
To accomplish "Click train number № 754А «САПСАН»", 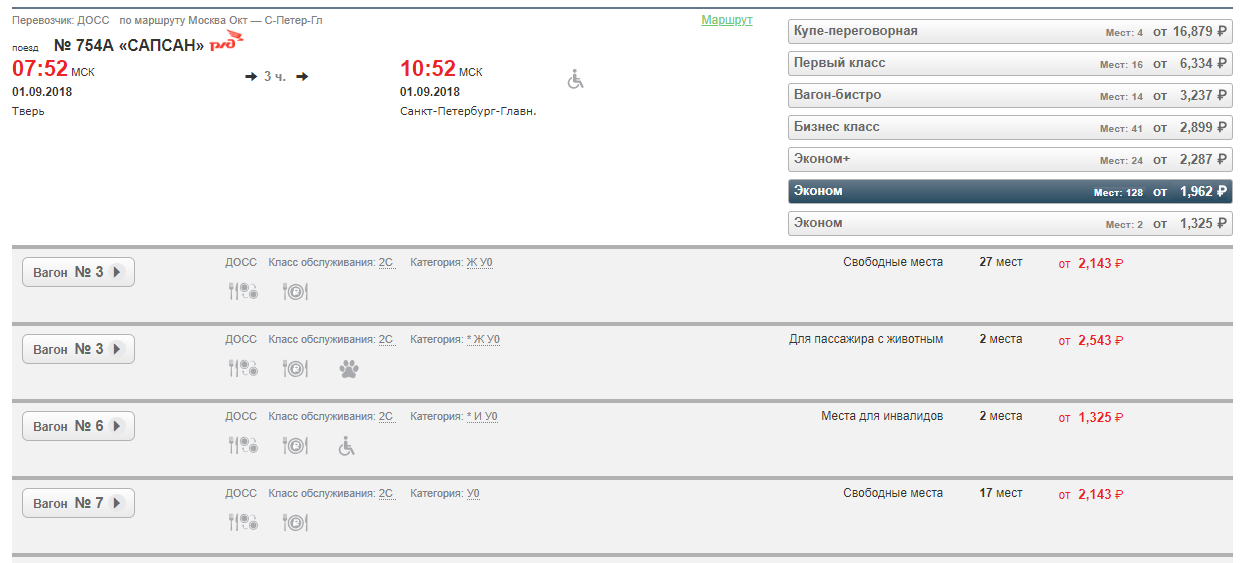I will (128, 45).
